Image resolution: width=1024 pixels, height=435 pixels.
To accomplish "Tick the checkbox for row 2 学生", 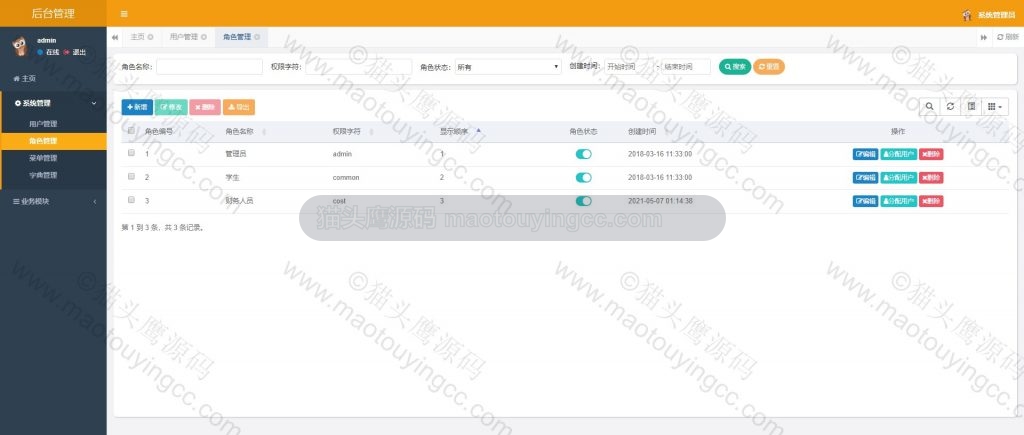I will click(131, 176).
